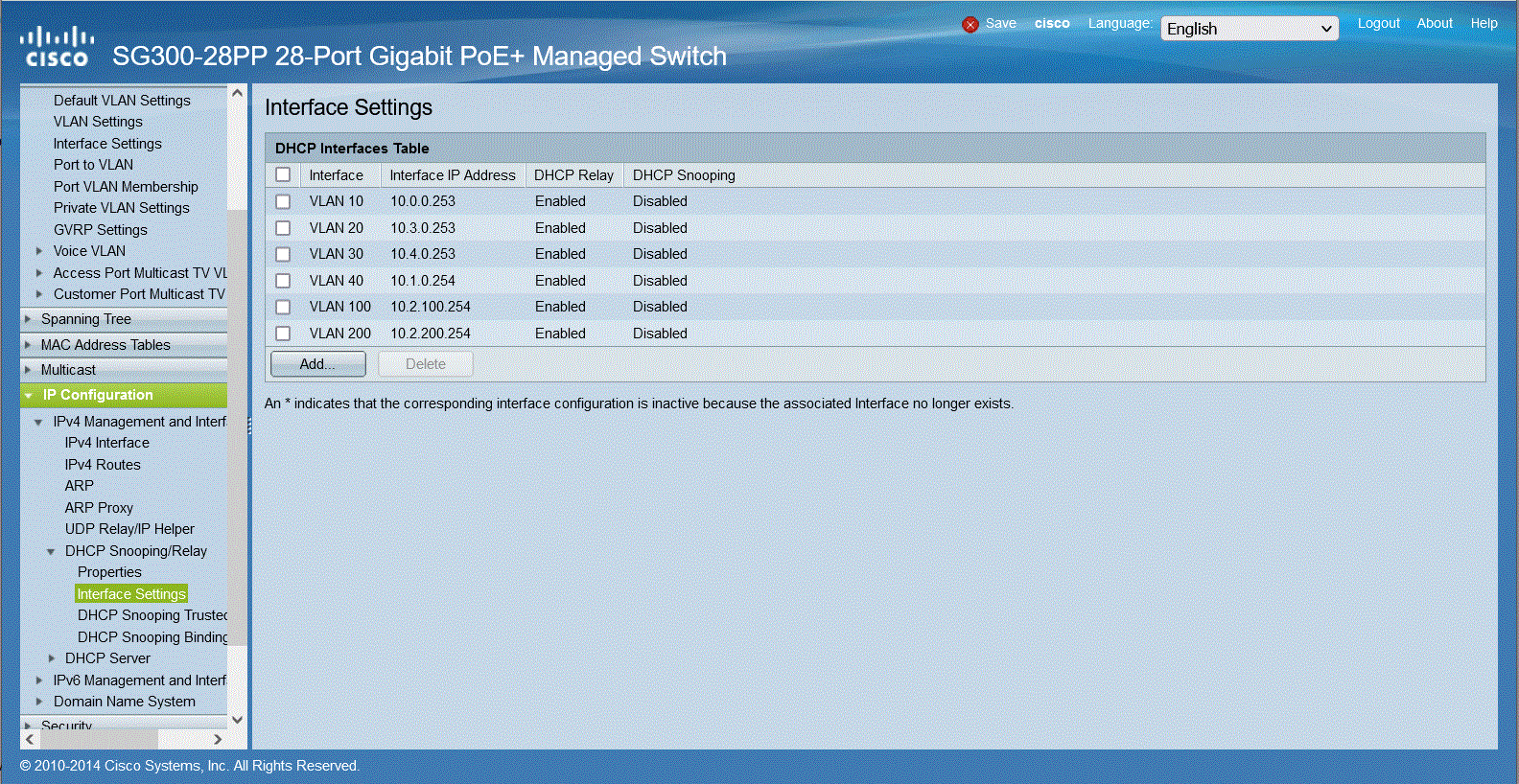
Task: Collapse the DHCP Snooping/Relay node
Action: point(51,551)
